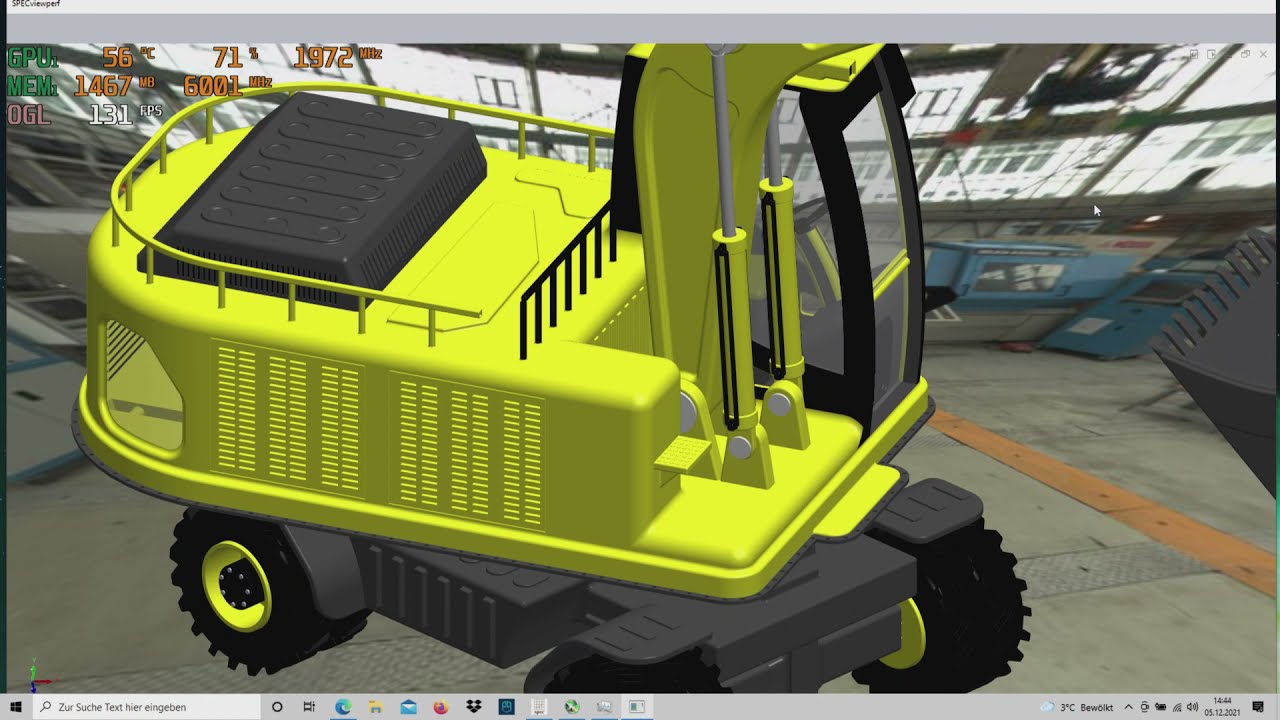Screen dimensions: 1280x720
Task: Open the picture viewer taskbar icon
Action: (604, 707)
